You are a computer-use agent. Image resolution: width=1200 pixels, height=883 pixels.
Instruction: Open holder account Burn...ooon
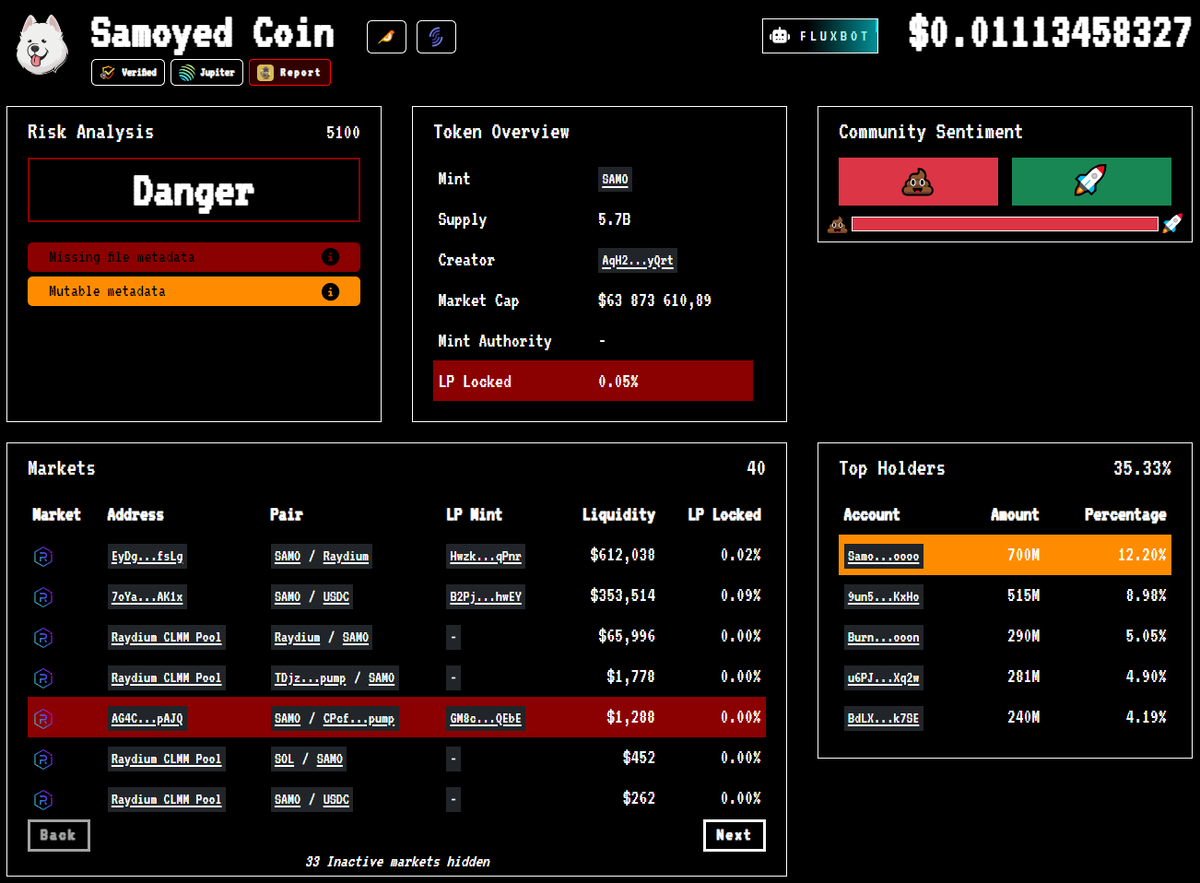pos(883,637)
